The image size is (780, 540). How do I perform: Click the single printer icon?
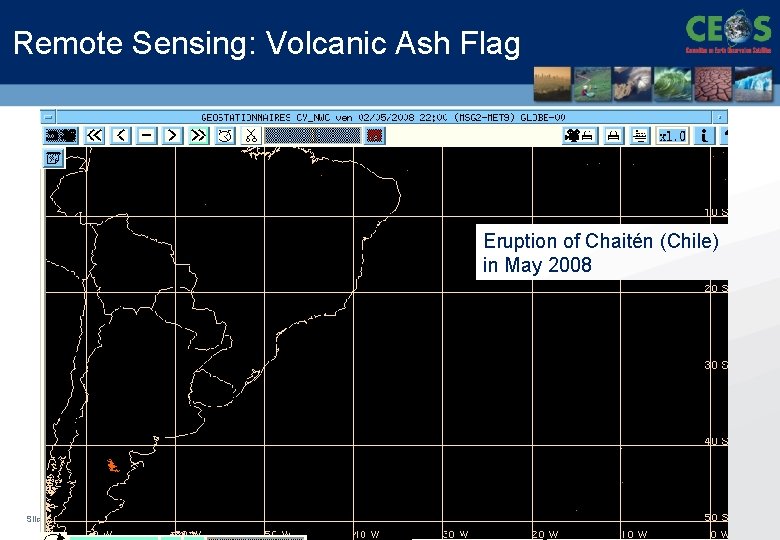613,136
